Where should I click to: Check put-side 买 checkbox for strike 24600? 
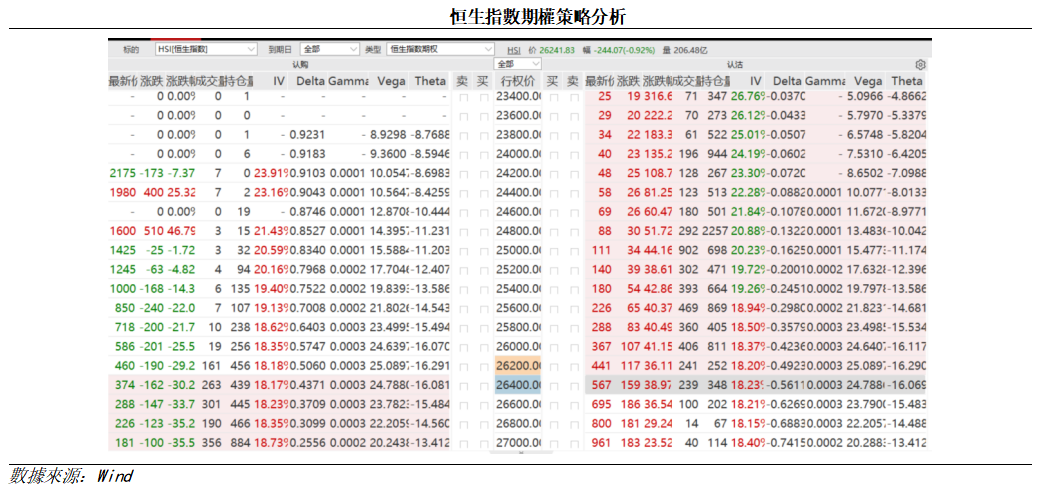click(x=554, y=212)
